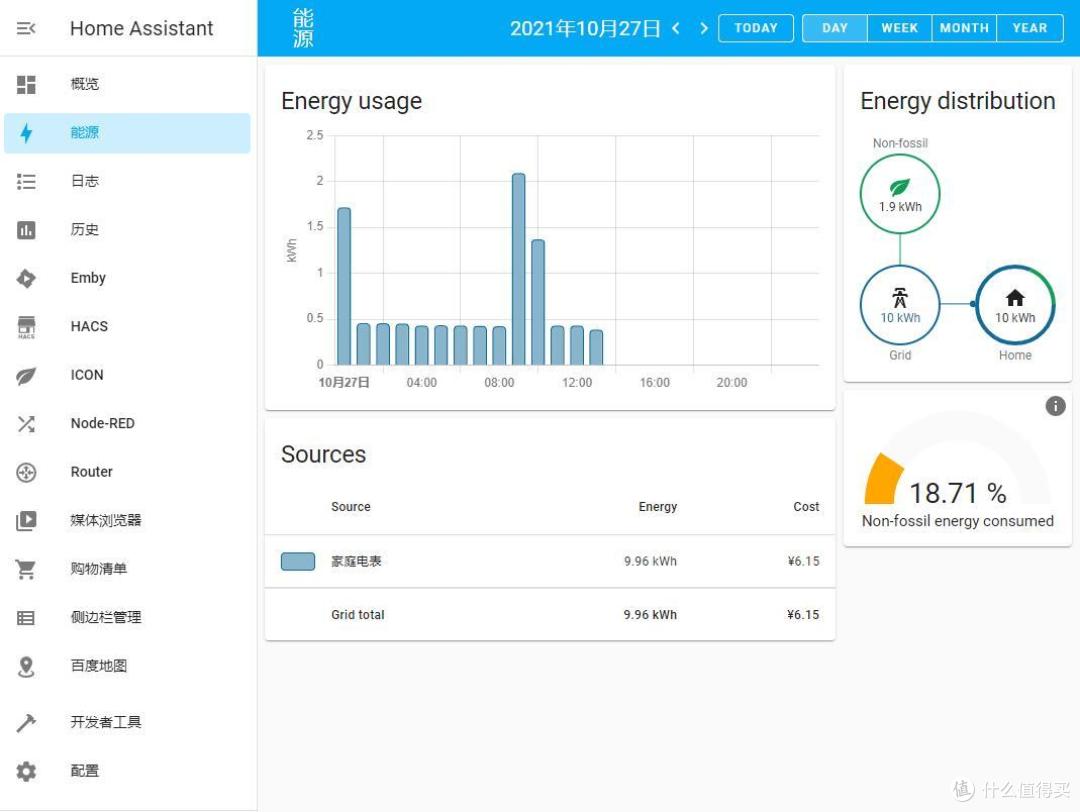This screenshot has width=1080, height=812.
Task: Collapse the sidebar with the menu icon
Action: tap(25, 28)
